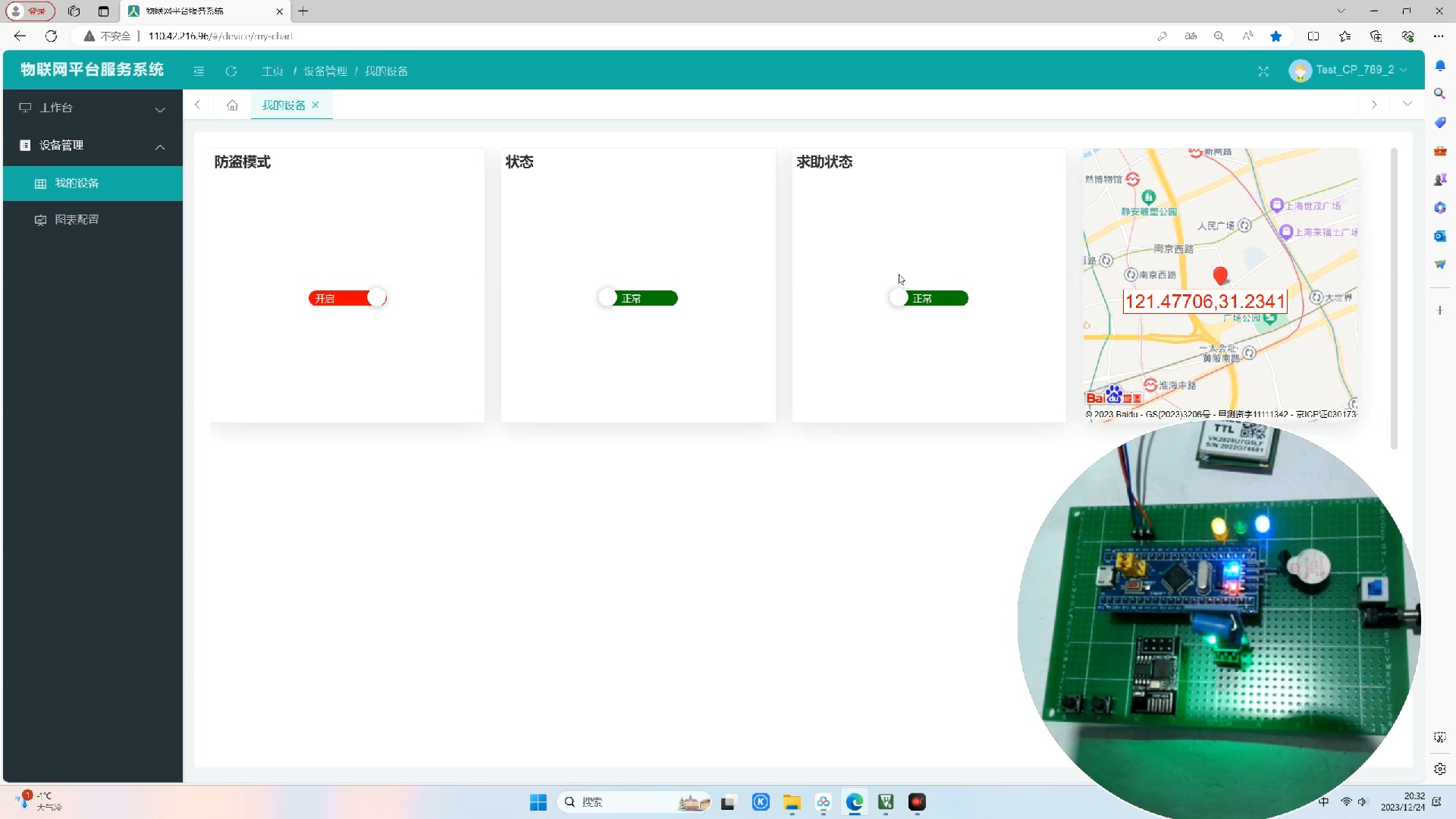Viewport: 1456px width, 819px height.
Task: Open Edge sidebar notification bell icon
Action: pyautogui.click(x=1440, y=66)
